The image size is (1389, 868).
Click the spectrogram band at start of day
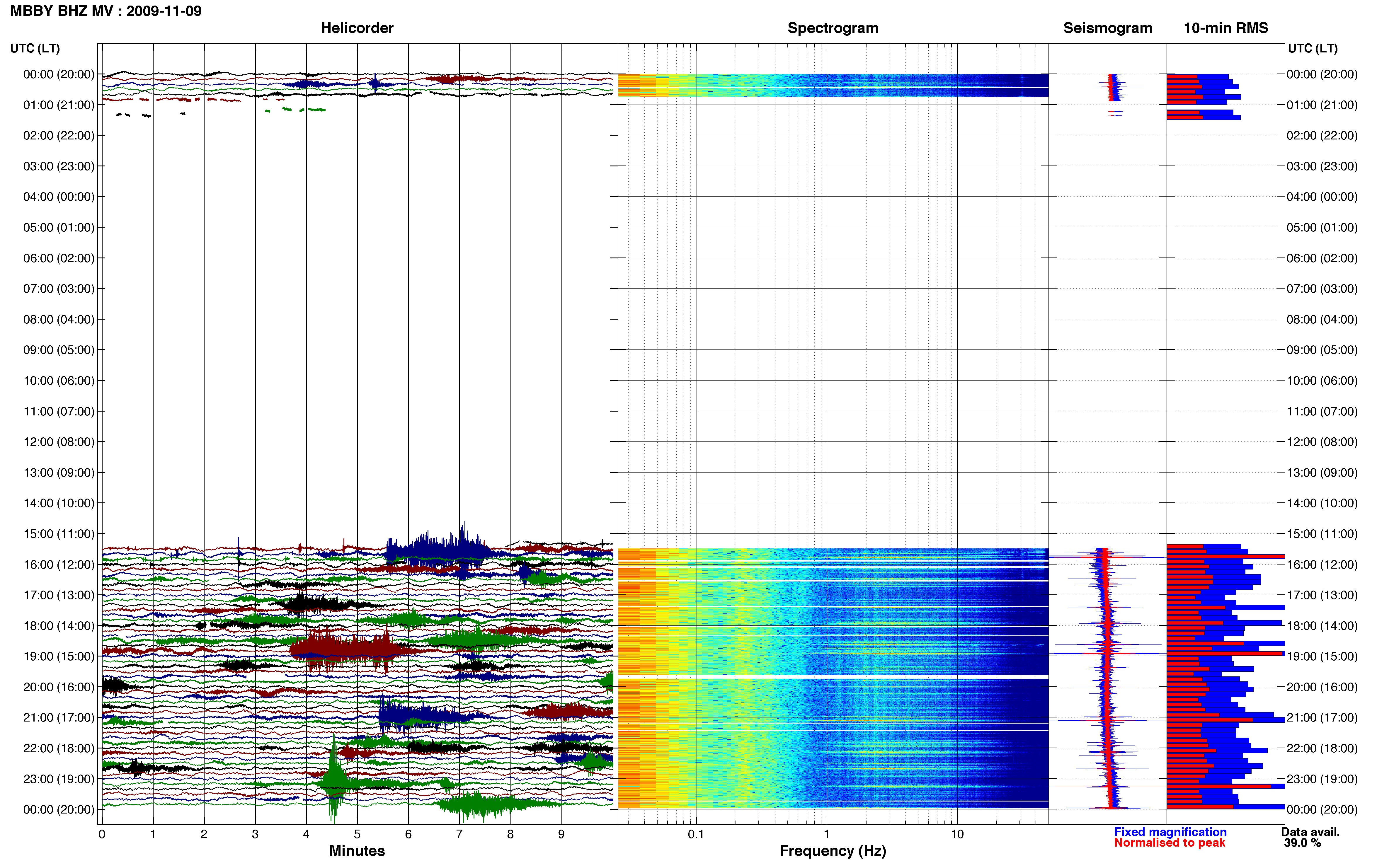click(833, 85)
